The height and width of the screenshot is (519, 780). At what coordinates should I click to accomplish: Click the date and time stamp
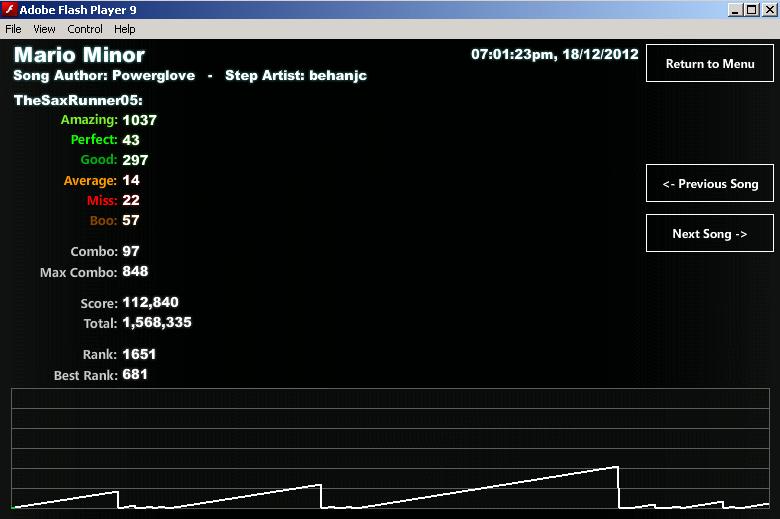[x=555, y=54]
